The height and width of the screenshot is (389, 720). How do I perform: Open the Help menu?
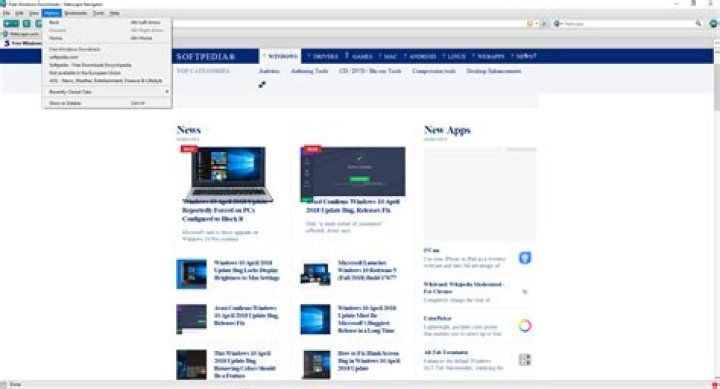click(114, 13)
